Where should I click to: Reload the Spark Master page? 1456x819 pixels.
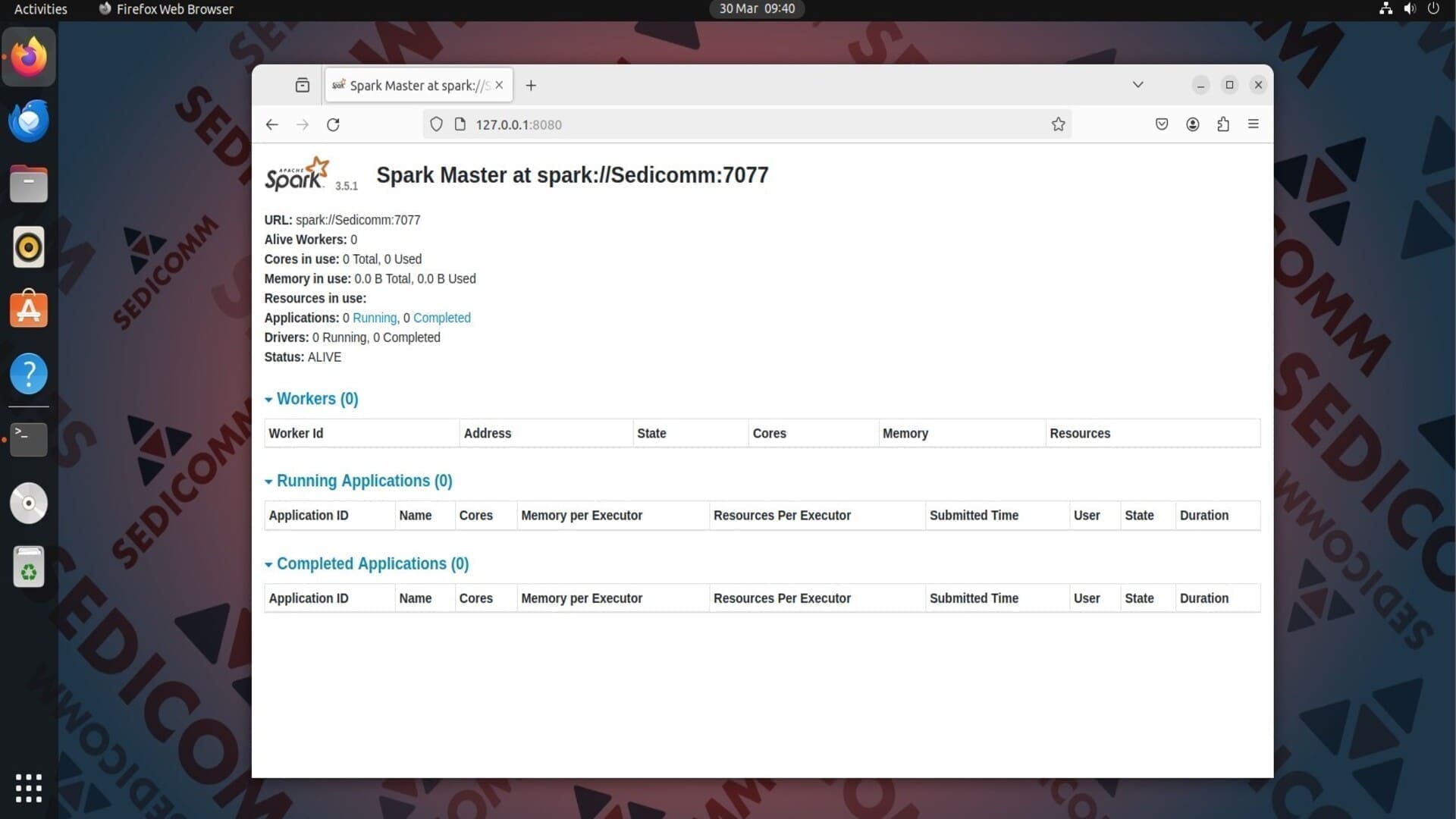tap(333, 124)
